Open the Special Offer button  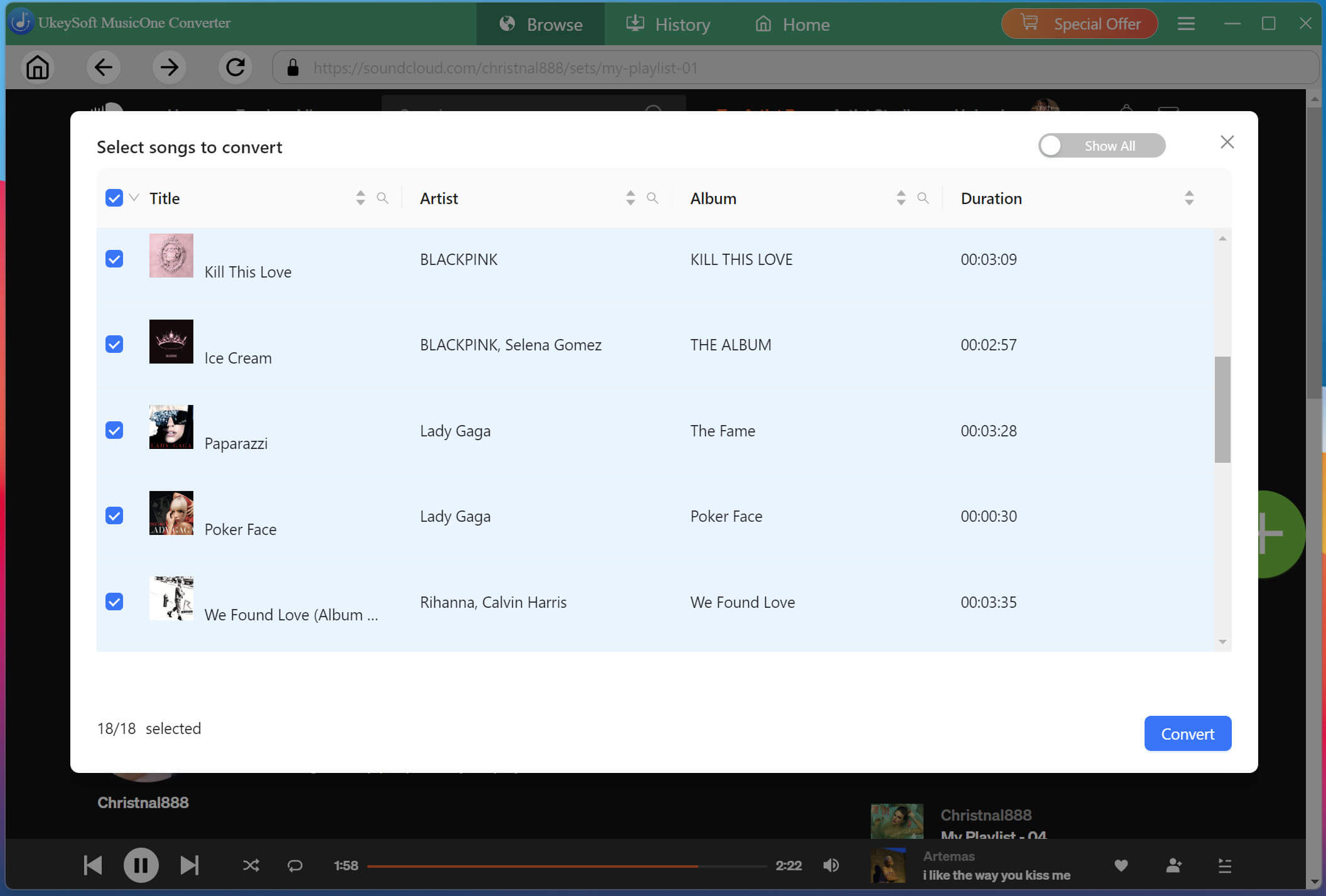point(1080,24)
